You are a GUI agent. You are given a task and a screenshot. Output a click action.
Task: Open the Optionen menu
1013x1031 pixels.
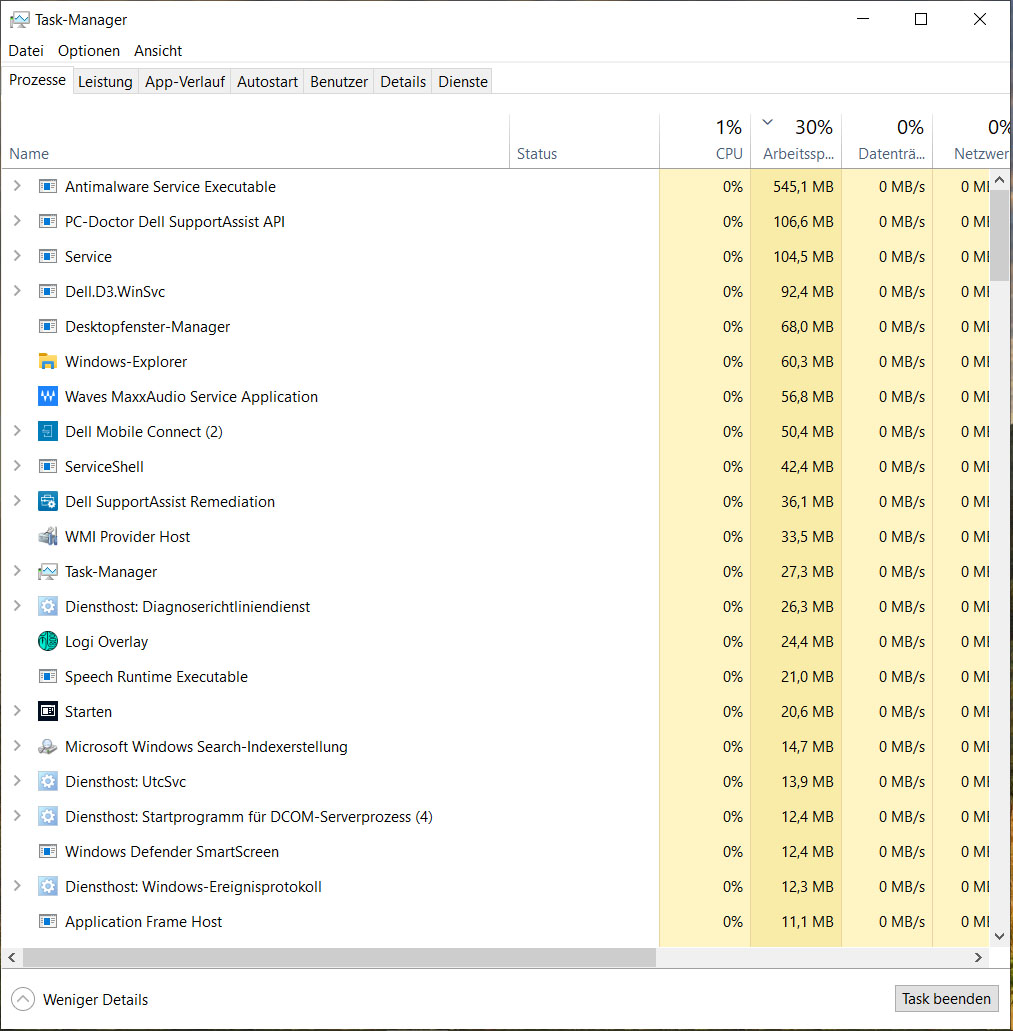coord(89,51)
